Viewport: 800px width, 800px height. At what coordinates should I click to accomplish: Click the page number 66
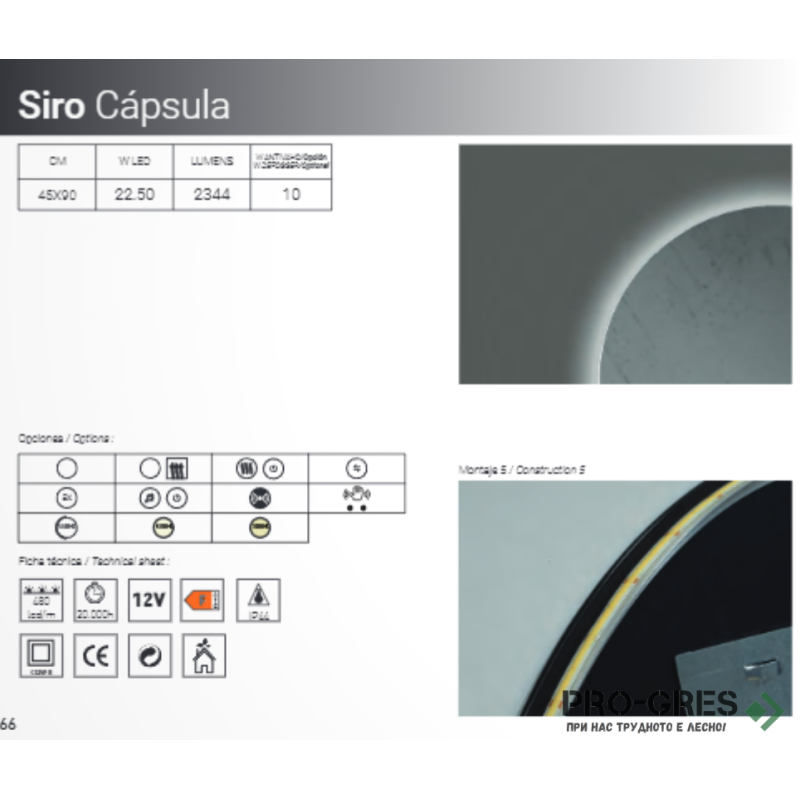click(x=8, y=723)
